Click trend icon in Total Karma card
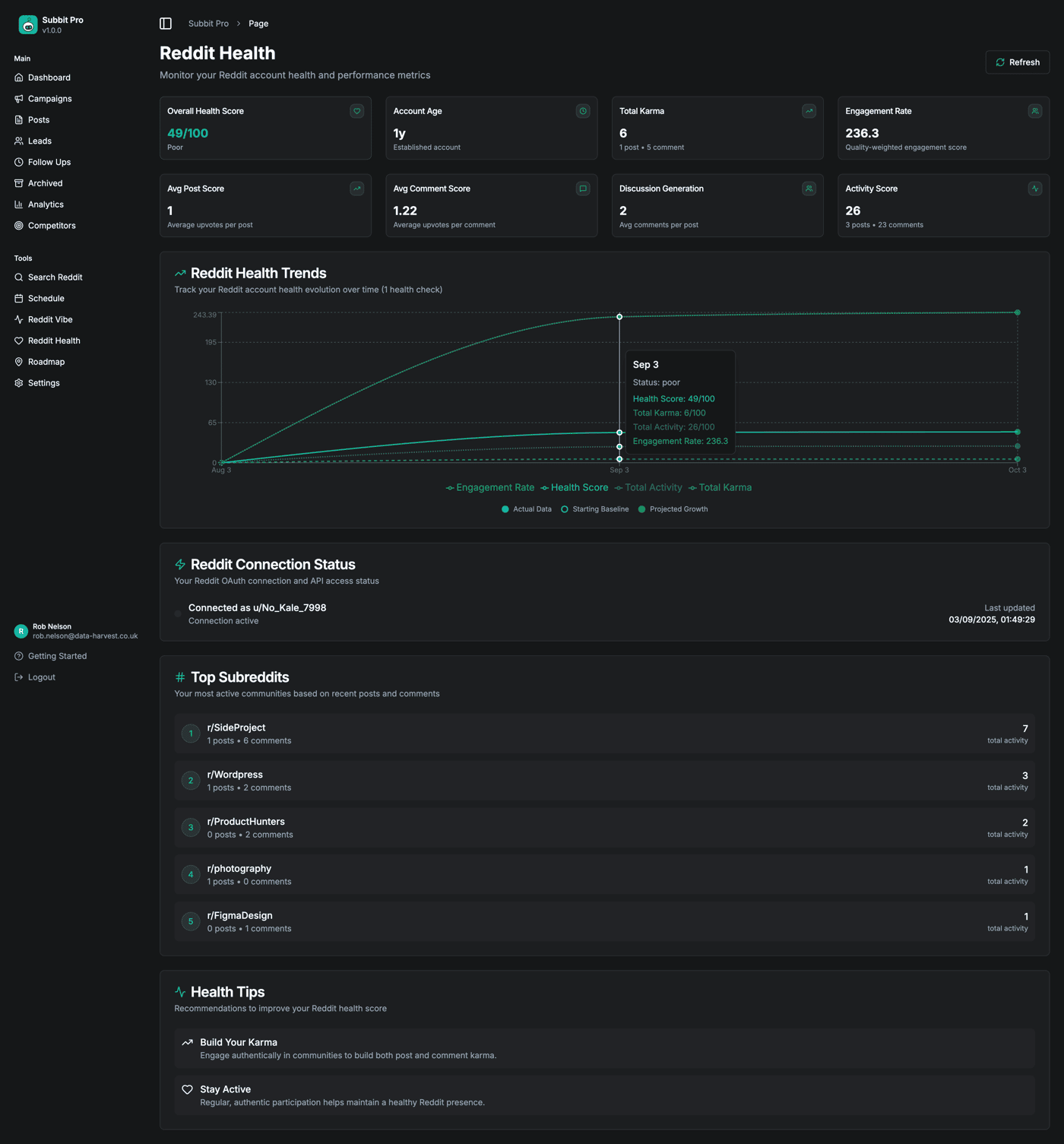Screen dimensions: 1064x1144 click(x=809, y=111)
